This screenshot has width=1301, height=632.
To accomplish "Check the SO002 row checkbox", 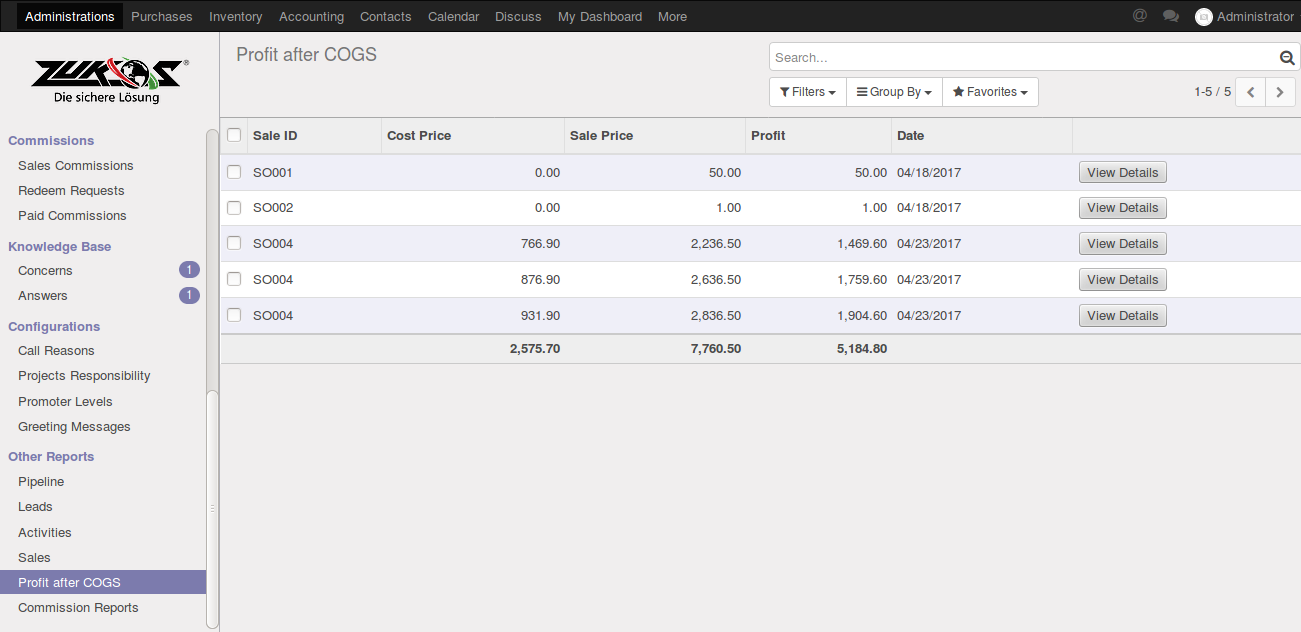I will coord(234,208).
